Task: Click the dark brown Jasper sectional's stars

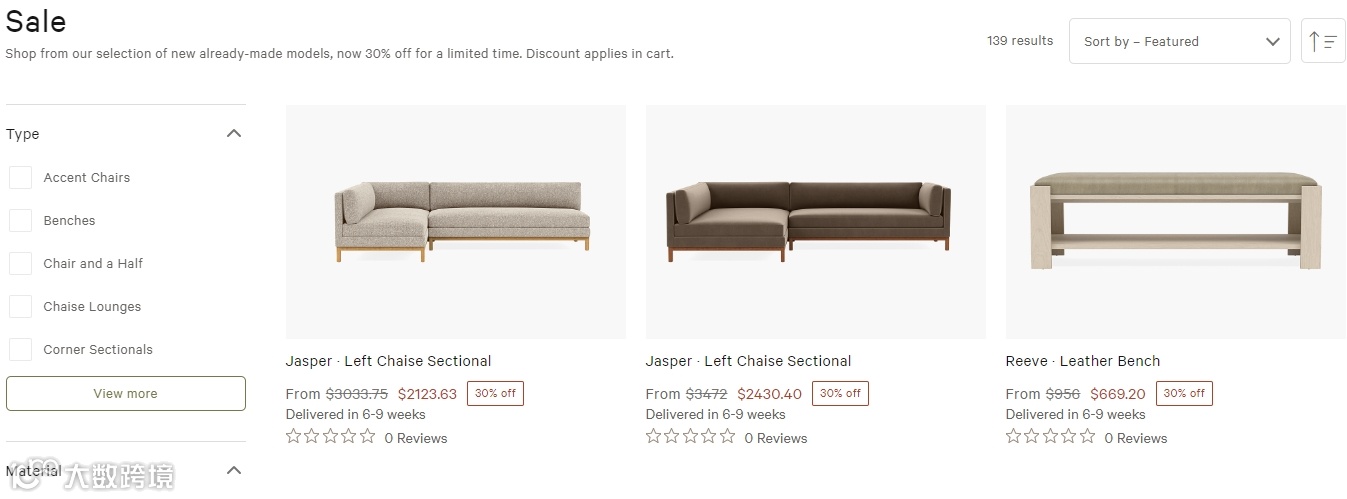Action: coord(690,437)
